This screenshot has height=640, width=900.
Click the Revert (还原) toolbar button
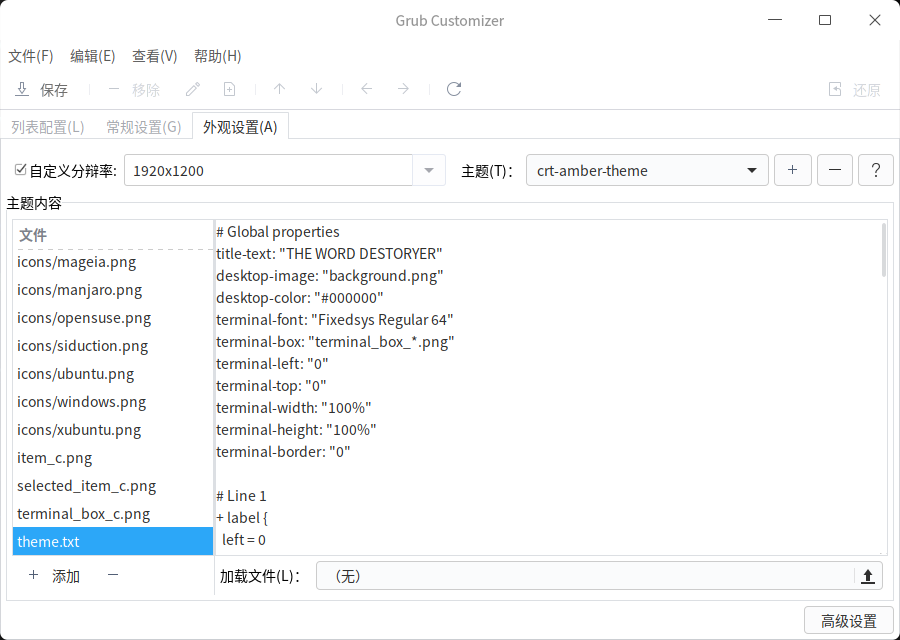point(854,90)
